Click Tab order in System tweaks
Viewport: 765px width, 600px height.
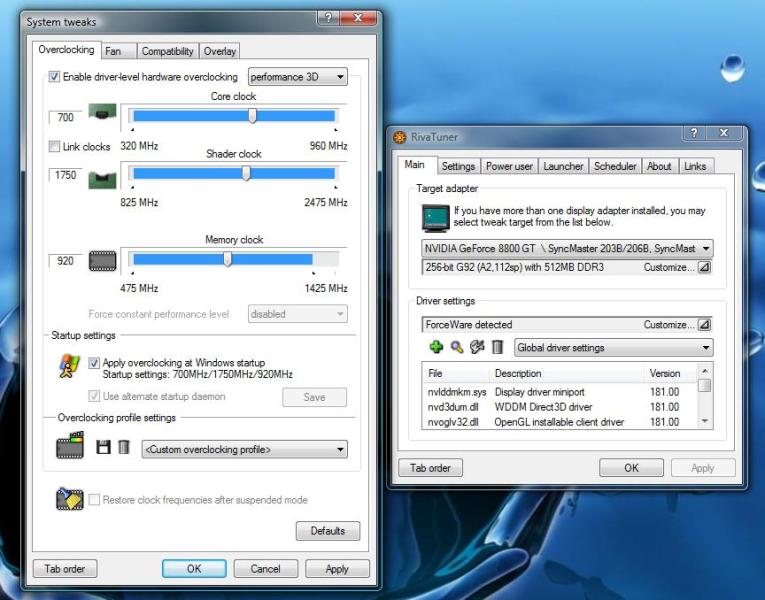pos(65,569)
